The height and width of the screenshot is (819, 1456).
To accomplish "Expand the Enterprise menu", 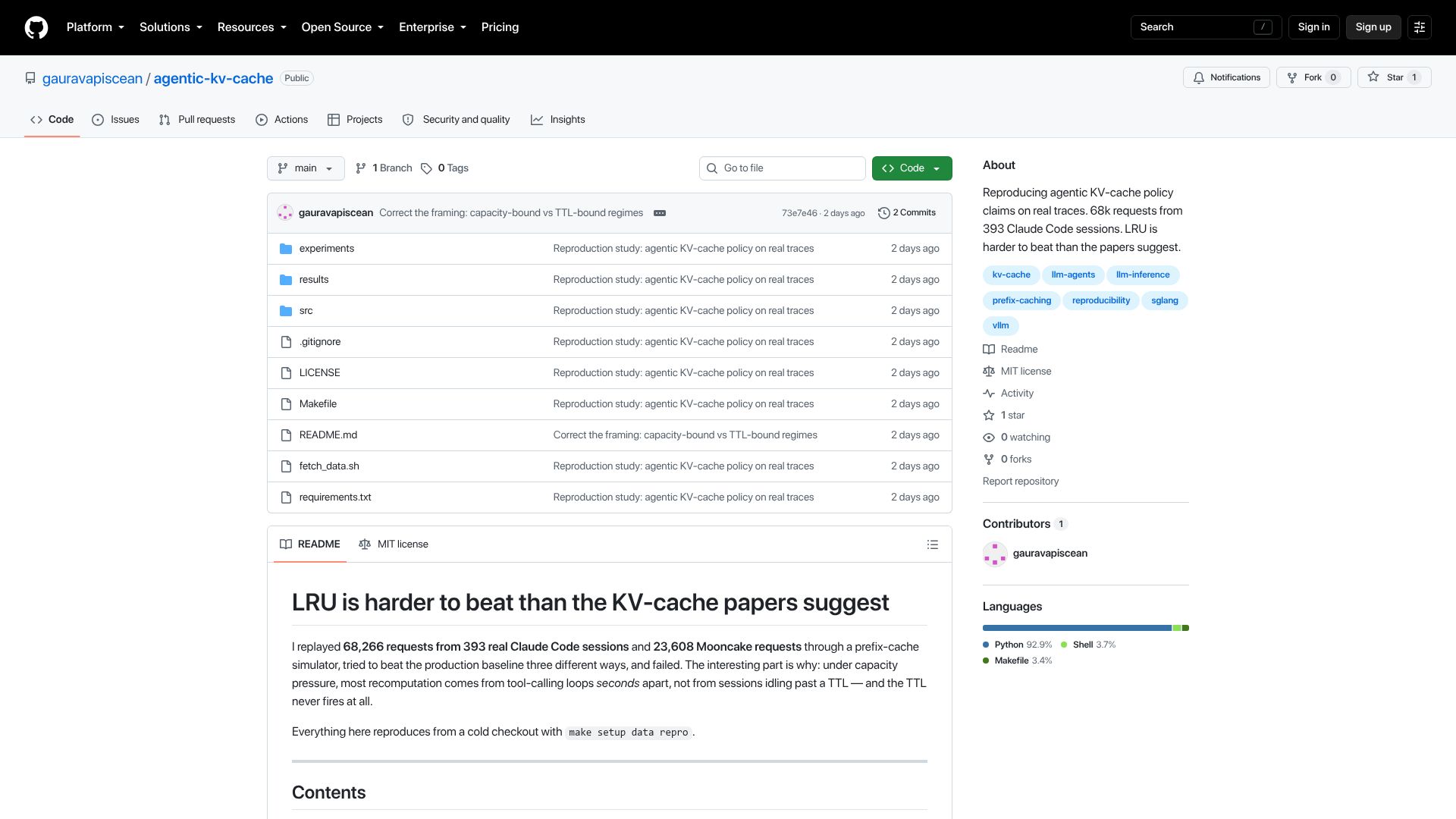I will click(432, 27).
